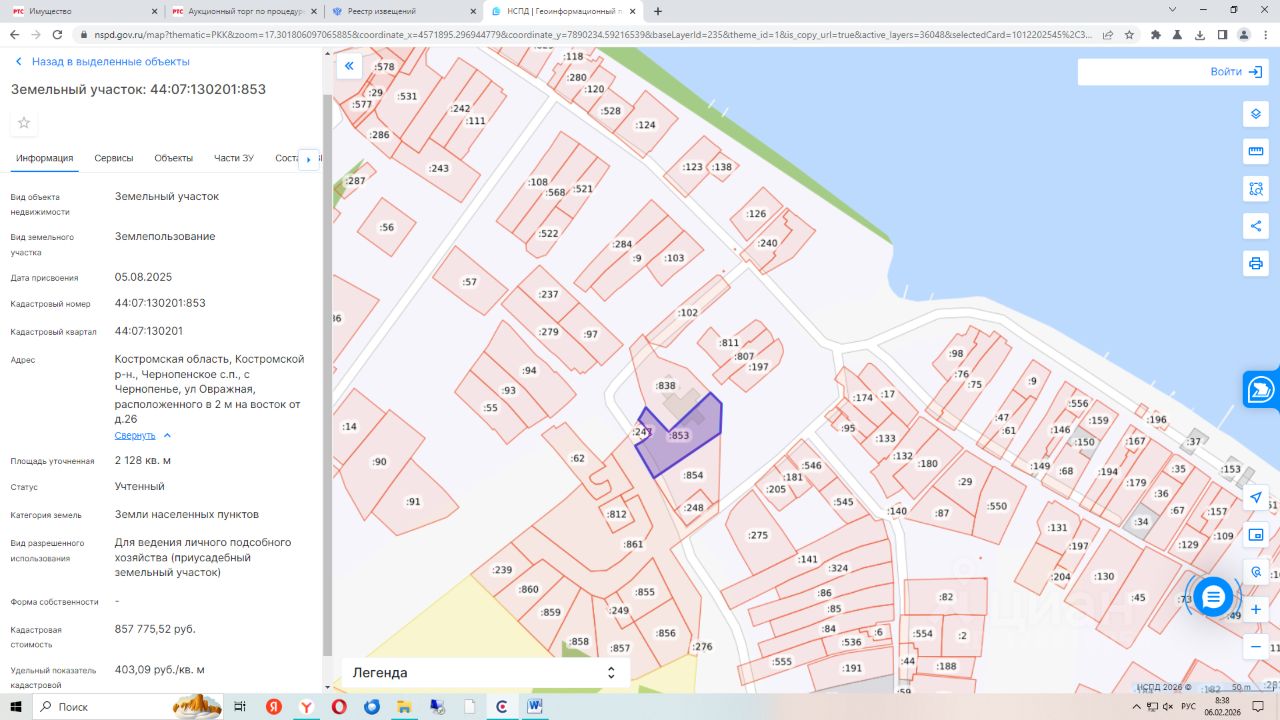Image resolution: width=1280 pixels, height=720 pixels.
Task: Open the browser tab search dropdown
Action: tap(1173, 10)
